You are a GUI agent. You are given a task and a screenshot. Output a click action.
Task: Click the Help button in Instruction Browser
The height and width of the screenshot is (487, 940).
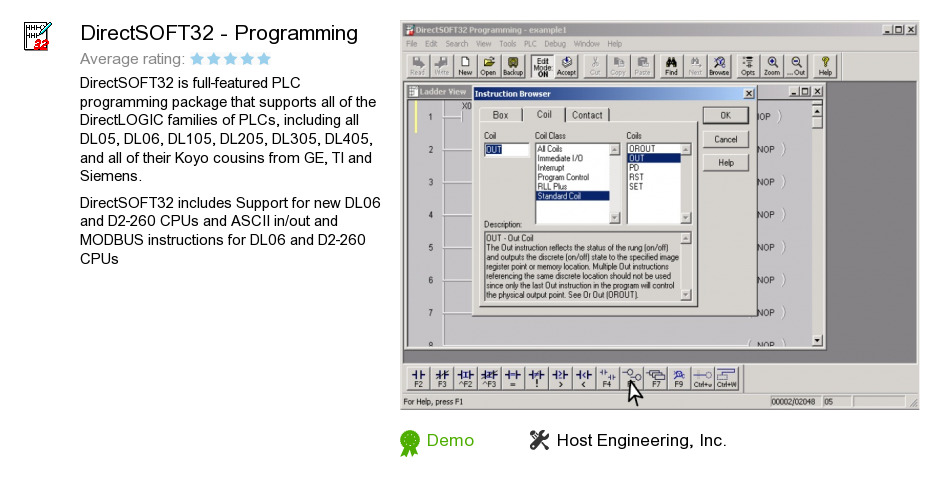(726, 163)
